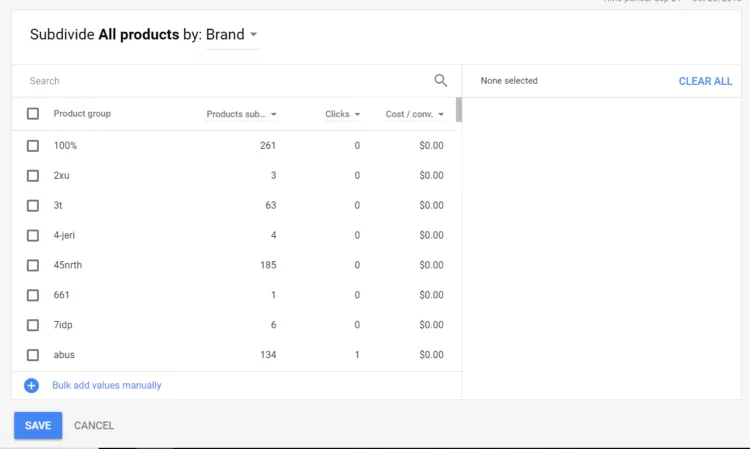Click the 7idp brand name
The height and width of the screenshot is (449, 750).
coord(63,325)
